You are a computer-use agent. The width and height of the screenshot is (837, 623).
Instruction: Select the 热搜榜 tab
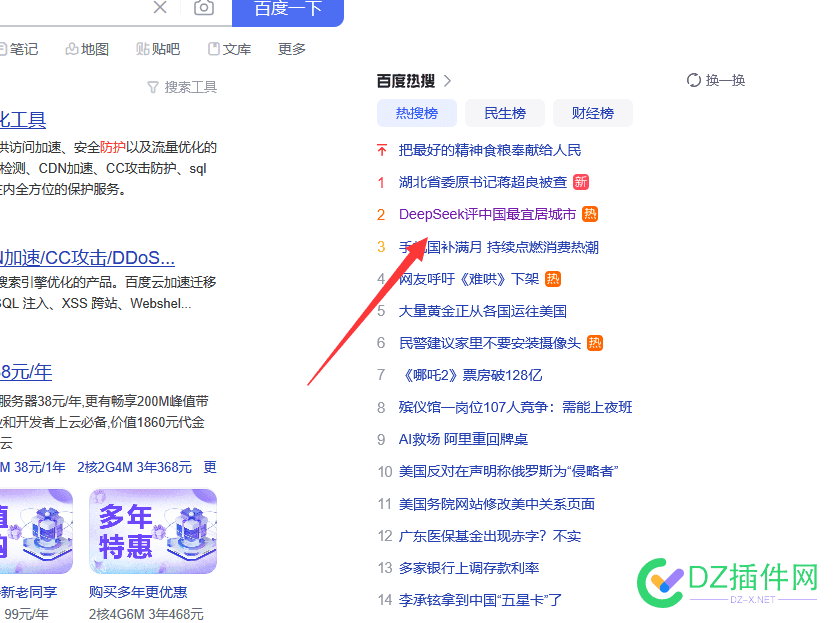click(417, 113)
